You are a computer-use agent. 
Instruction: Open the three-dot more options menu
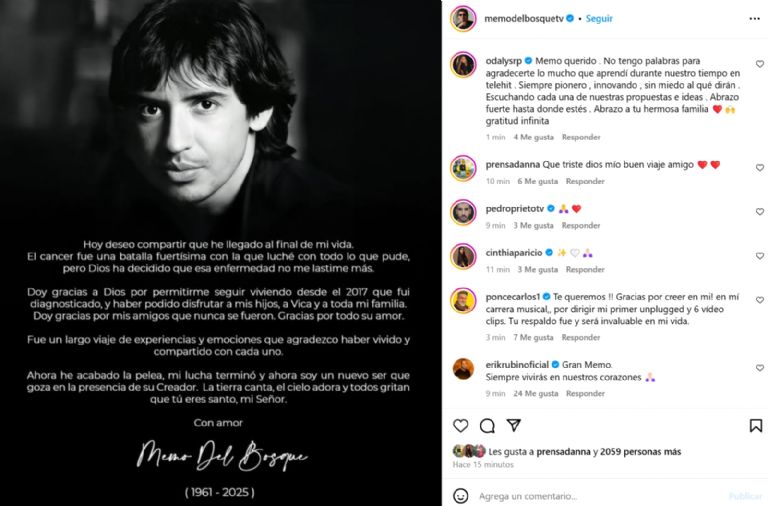[x=754, y=19]
